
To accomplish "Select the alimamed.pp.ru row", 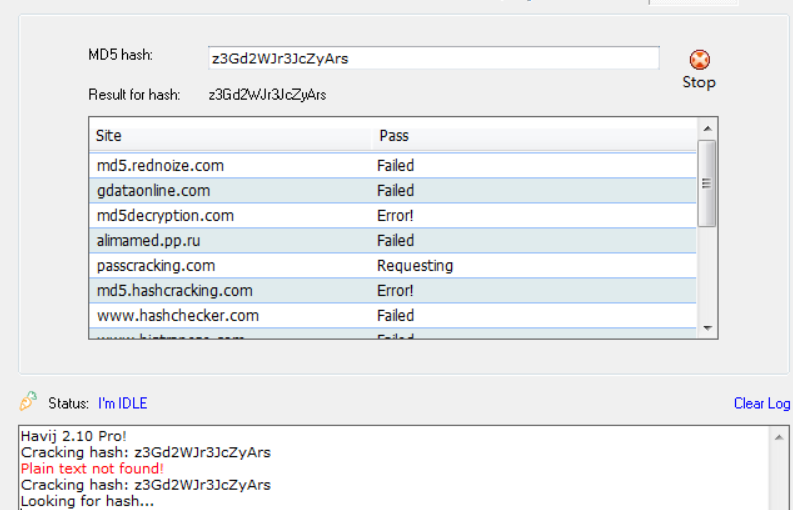I will (x=392, y=240).
